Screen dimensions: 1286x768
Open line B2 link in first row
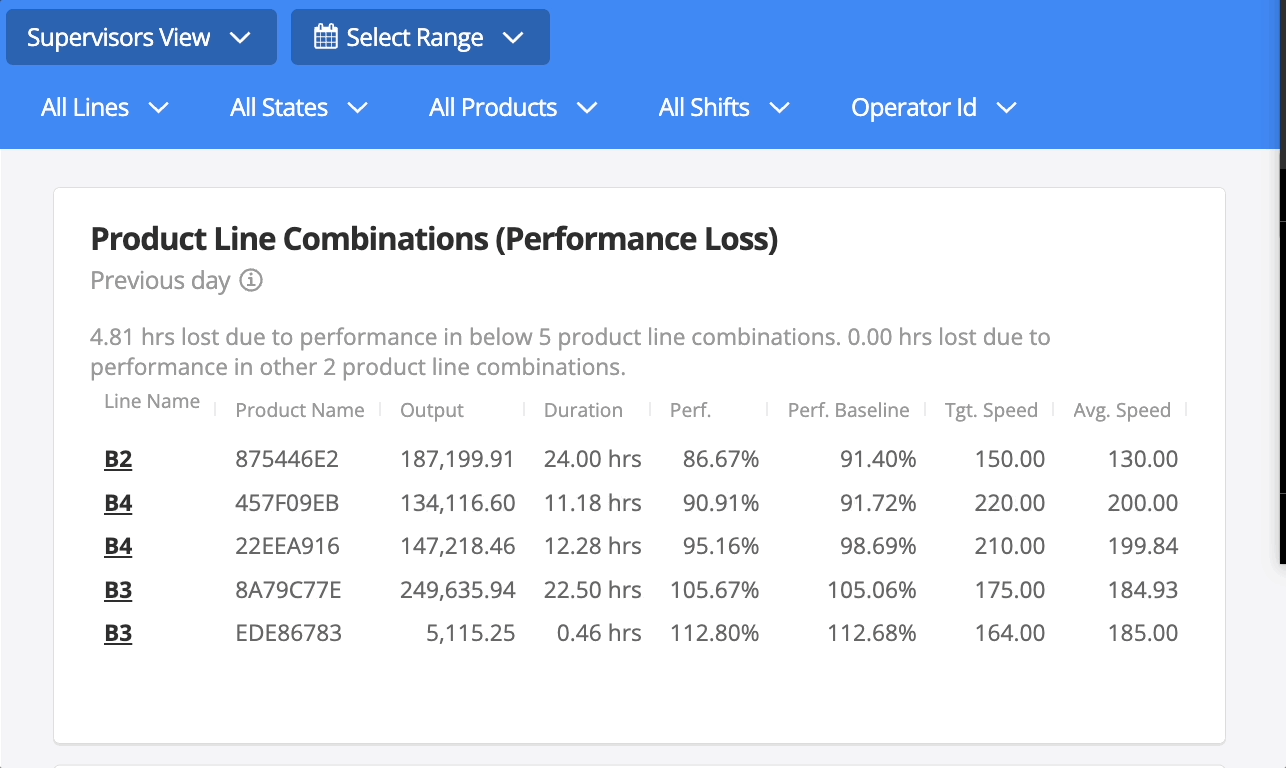tap(118, 460)
